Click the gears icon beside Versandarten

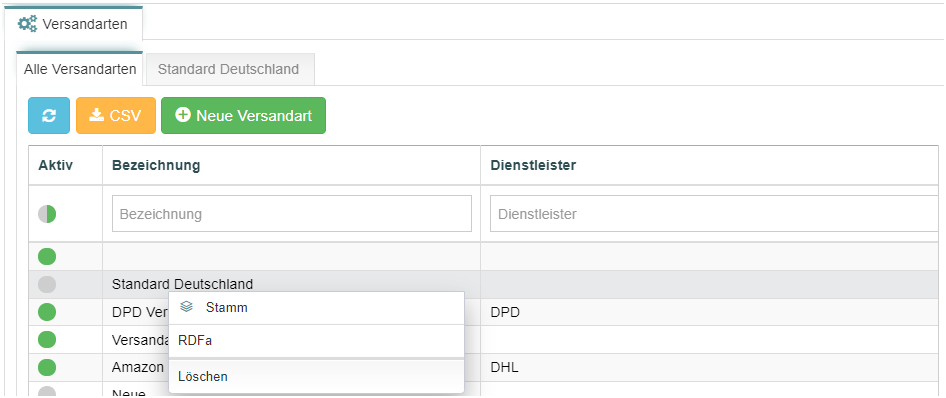[x=27, y=24]
